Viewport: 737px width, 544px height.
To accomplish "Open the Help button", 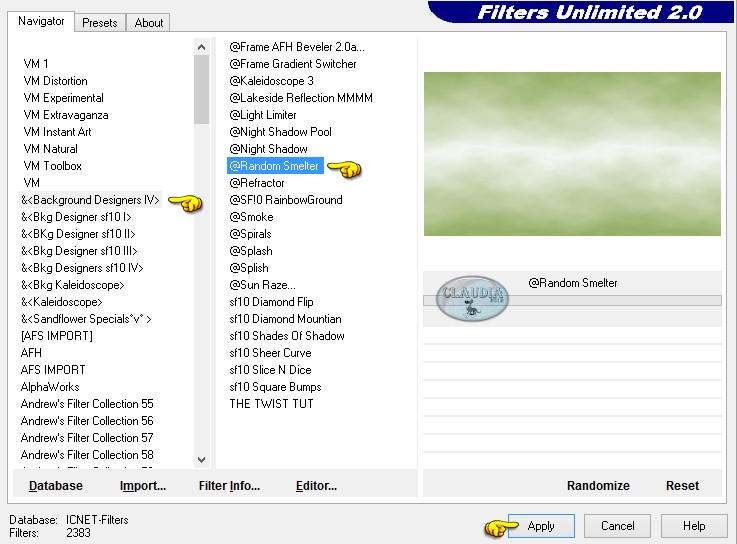I will coord(694,526).
